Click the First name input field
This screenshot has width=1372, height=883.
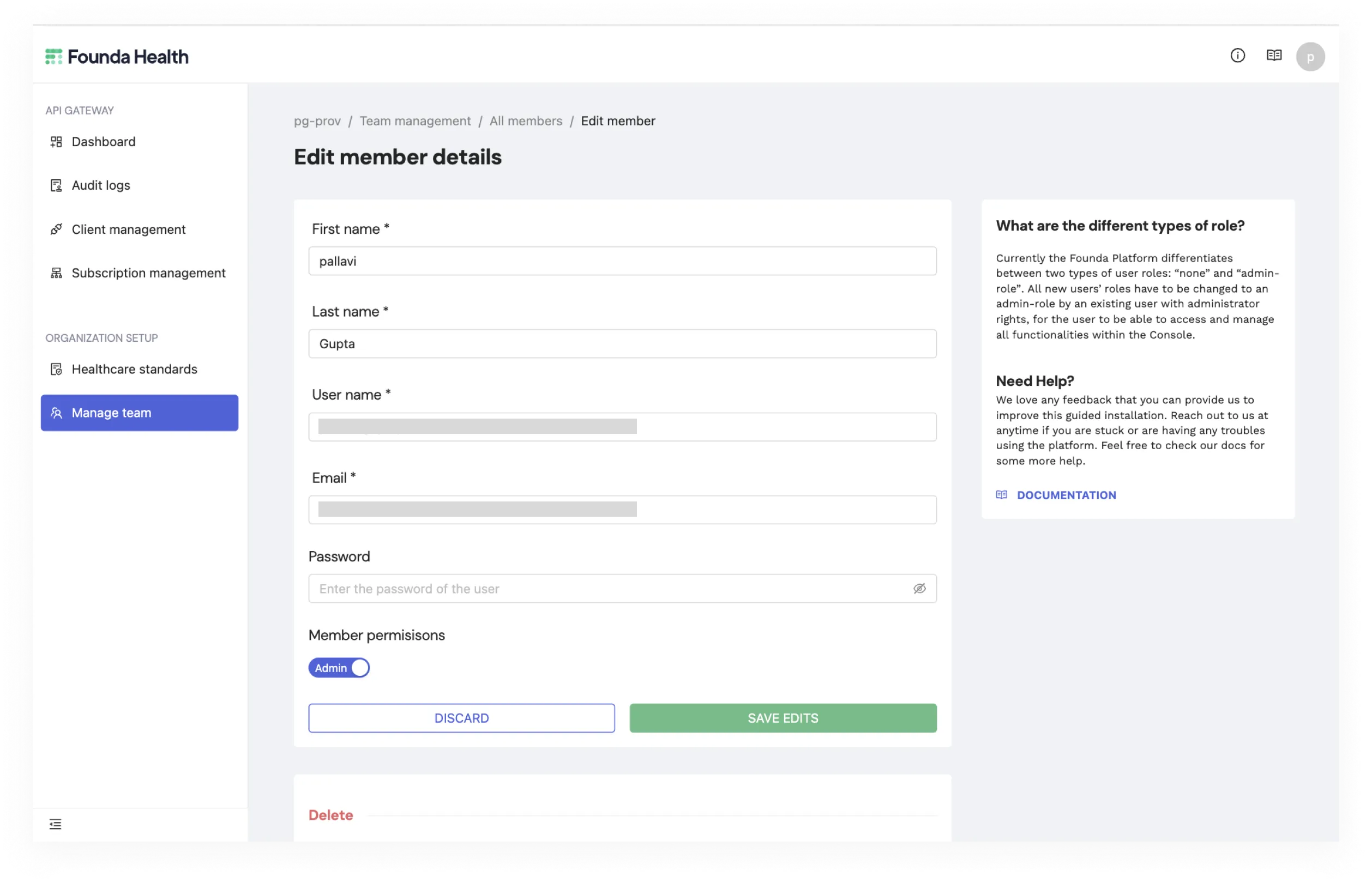click(622, 261)
